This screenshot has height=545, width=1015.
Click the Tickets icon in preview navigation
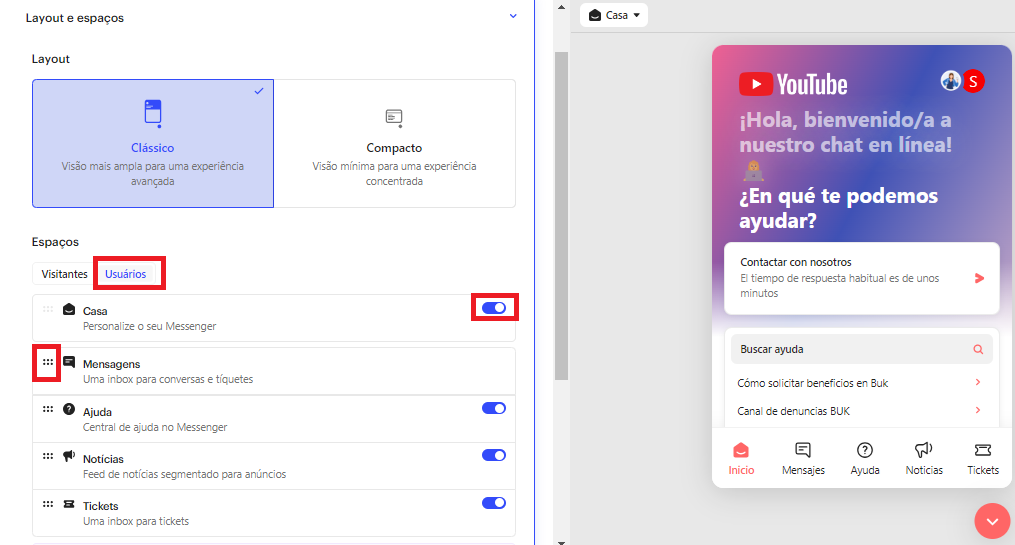tap(983, 450)
